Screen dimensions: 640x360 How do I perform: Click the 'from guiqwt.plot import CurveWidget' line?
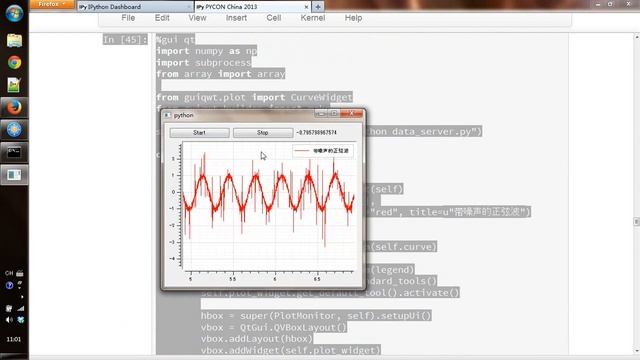click(254, 97)
